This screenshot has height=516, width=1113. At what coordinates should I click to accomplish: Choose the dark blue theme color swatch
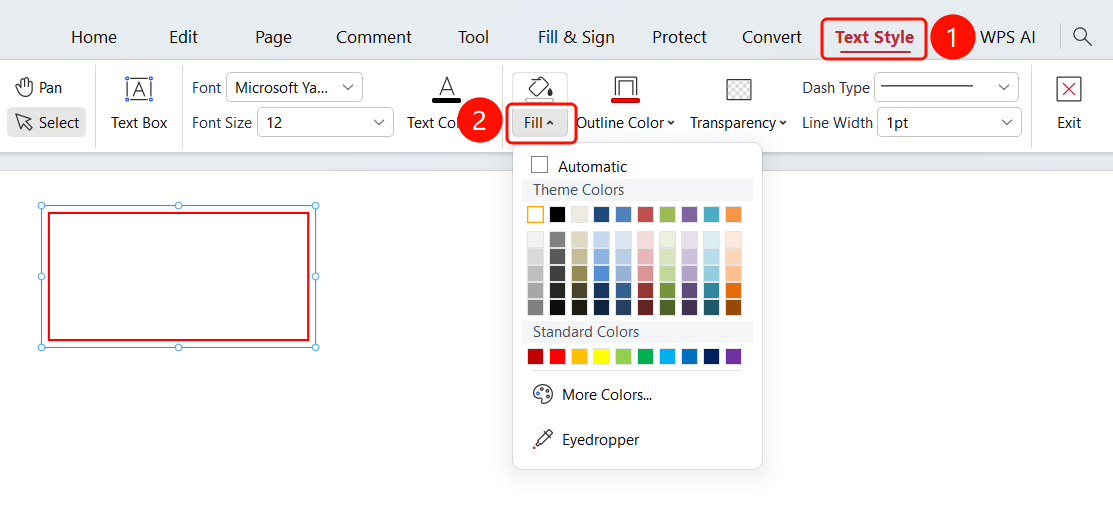[x=601, y=214]
